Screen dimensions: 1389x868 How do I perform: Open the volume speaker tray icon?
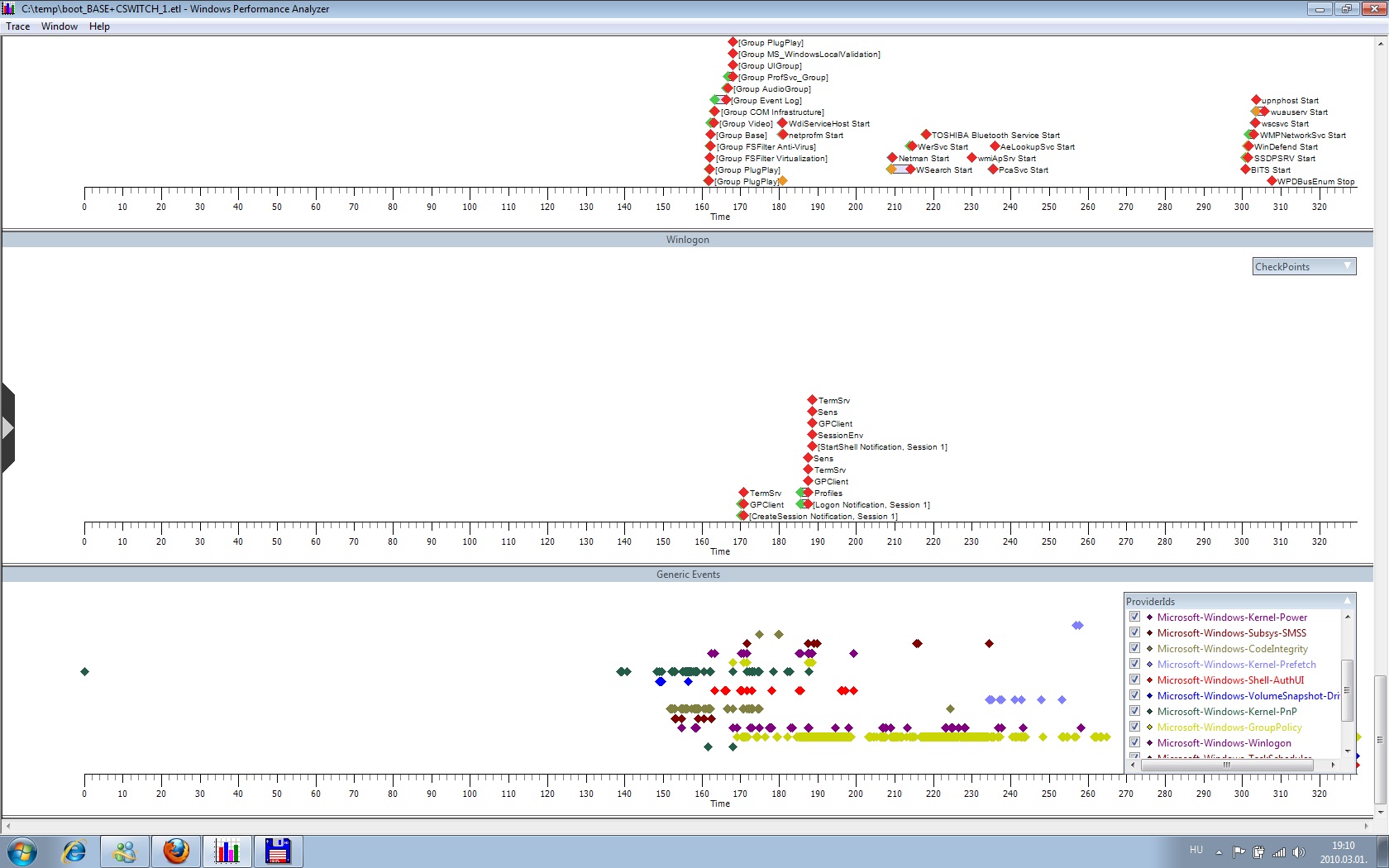1299,852
